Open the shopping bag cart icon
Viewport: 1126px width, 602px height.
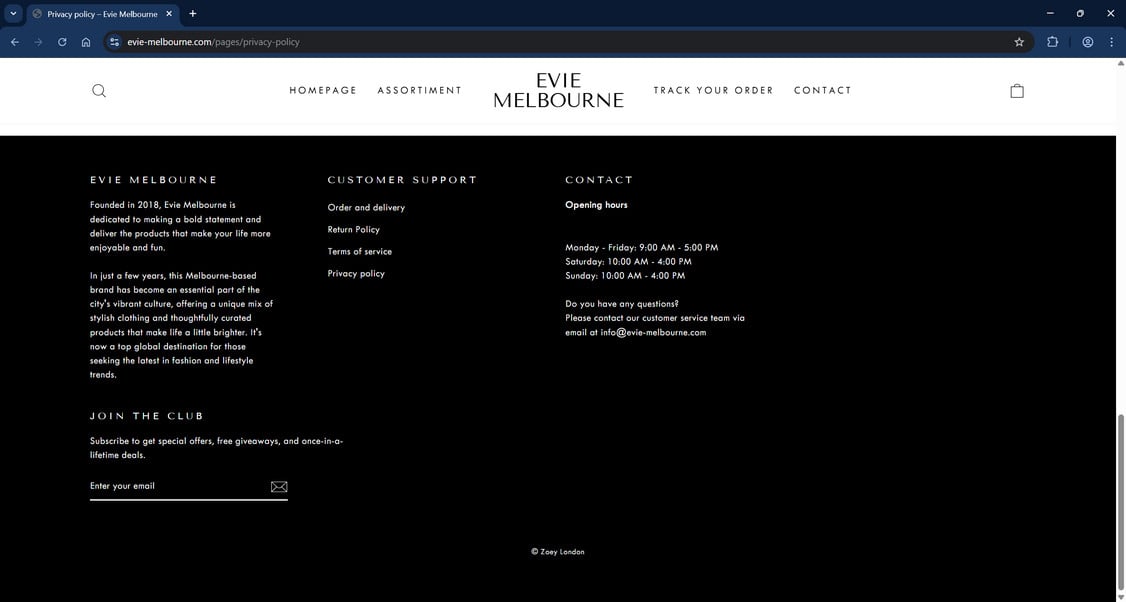(1017, 91)
